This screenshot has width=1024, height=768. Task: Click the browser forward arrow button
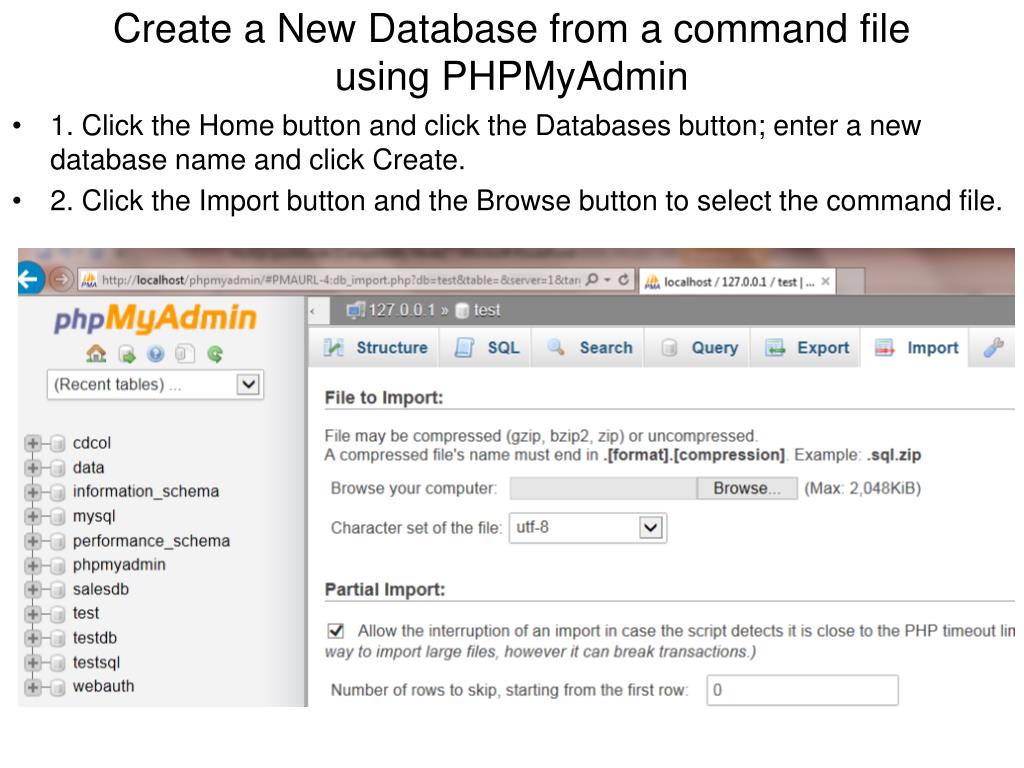click(61, 280)
